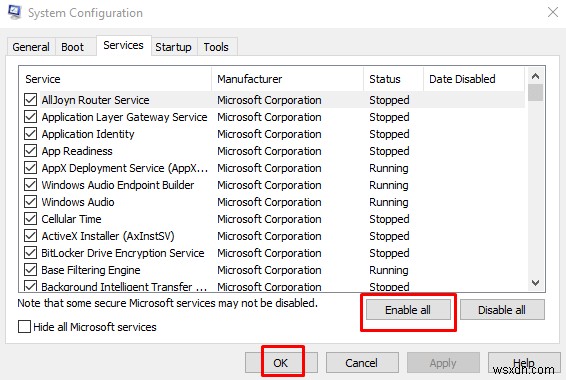Toggle the Cellular Time checkbox
The height and width of the screenshot is (380, 566).
click(31, 218)
